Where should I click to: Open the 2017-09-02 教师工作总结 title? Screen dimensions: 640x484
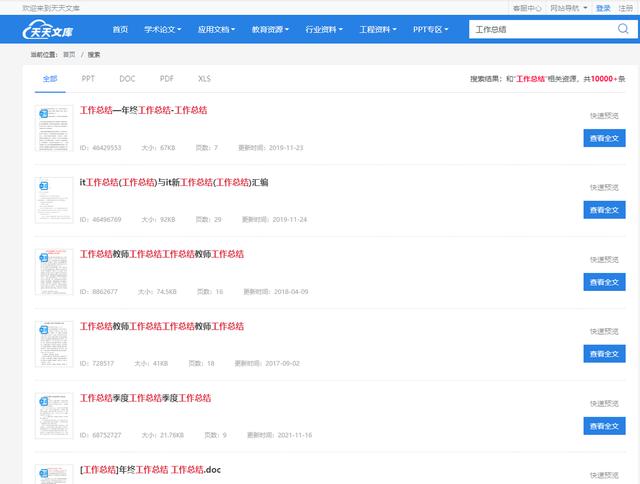pyautogui.click(x=162, y=326)
